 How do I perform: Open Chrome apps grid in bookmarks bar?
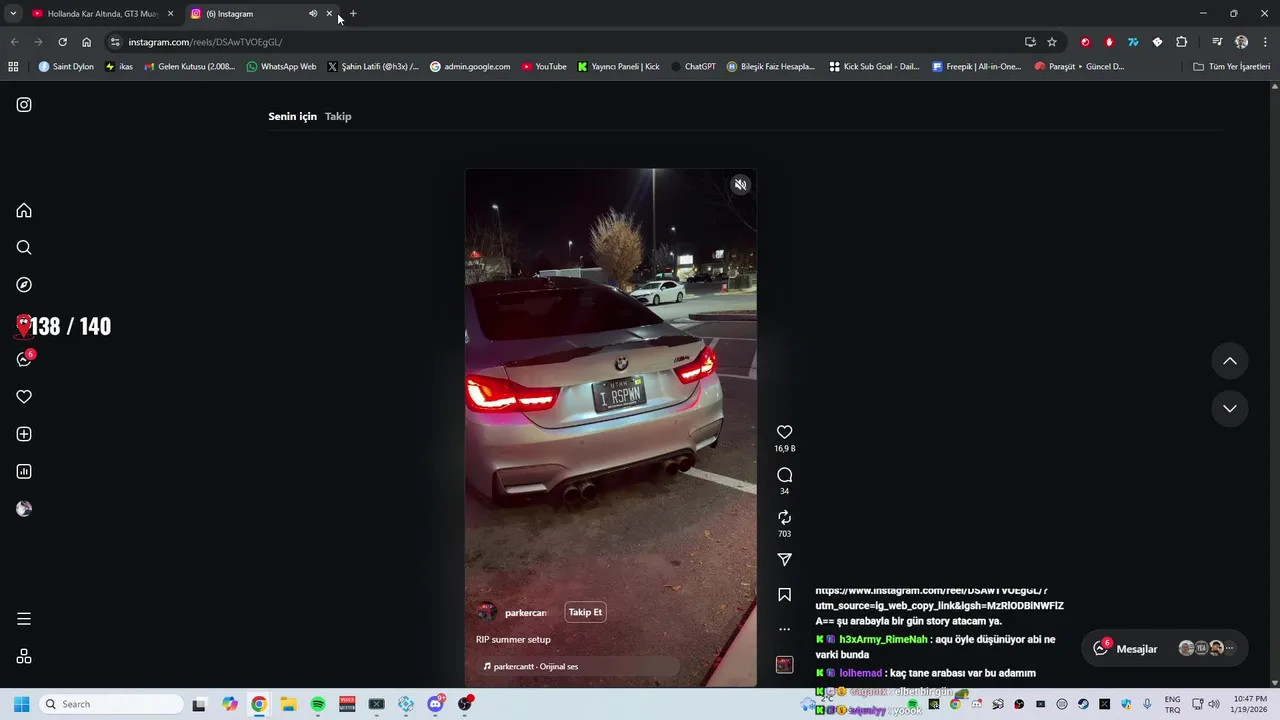(13, 67)
